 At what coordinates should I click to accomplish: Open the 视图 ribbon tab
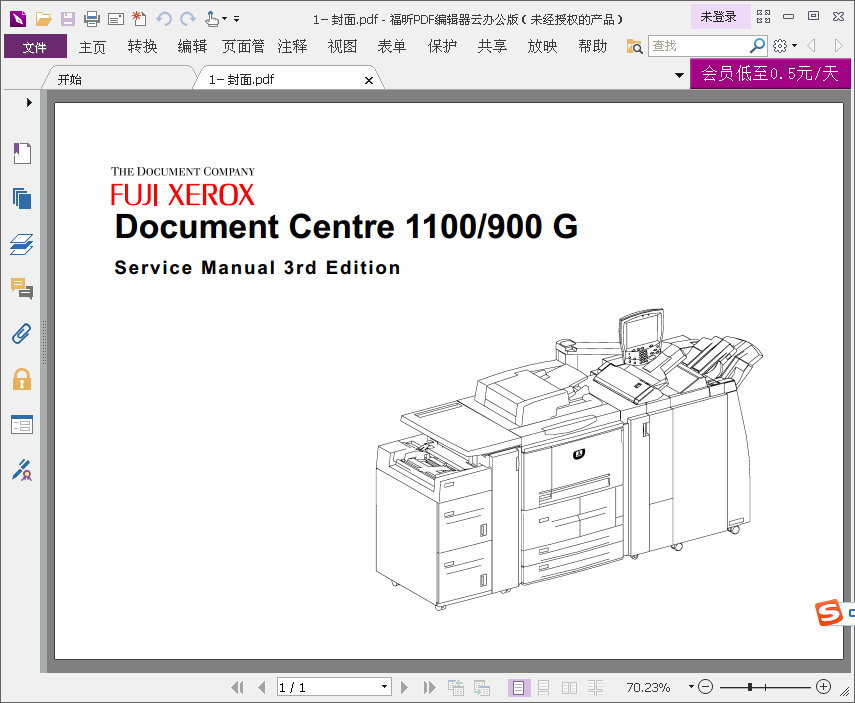(342, 46)
